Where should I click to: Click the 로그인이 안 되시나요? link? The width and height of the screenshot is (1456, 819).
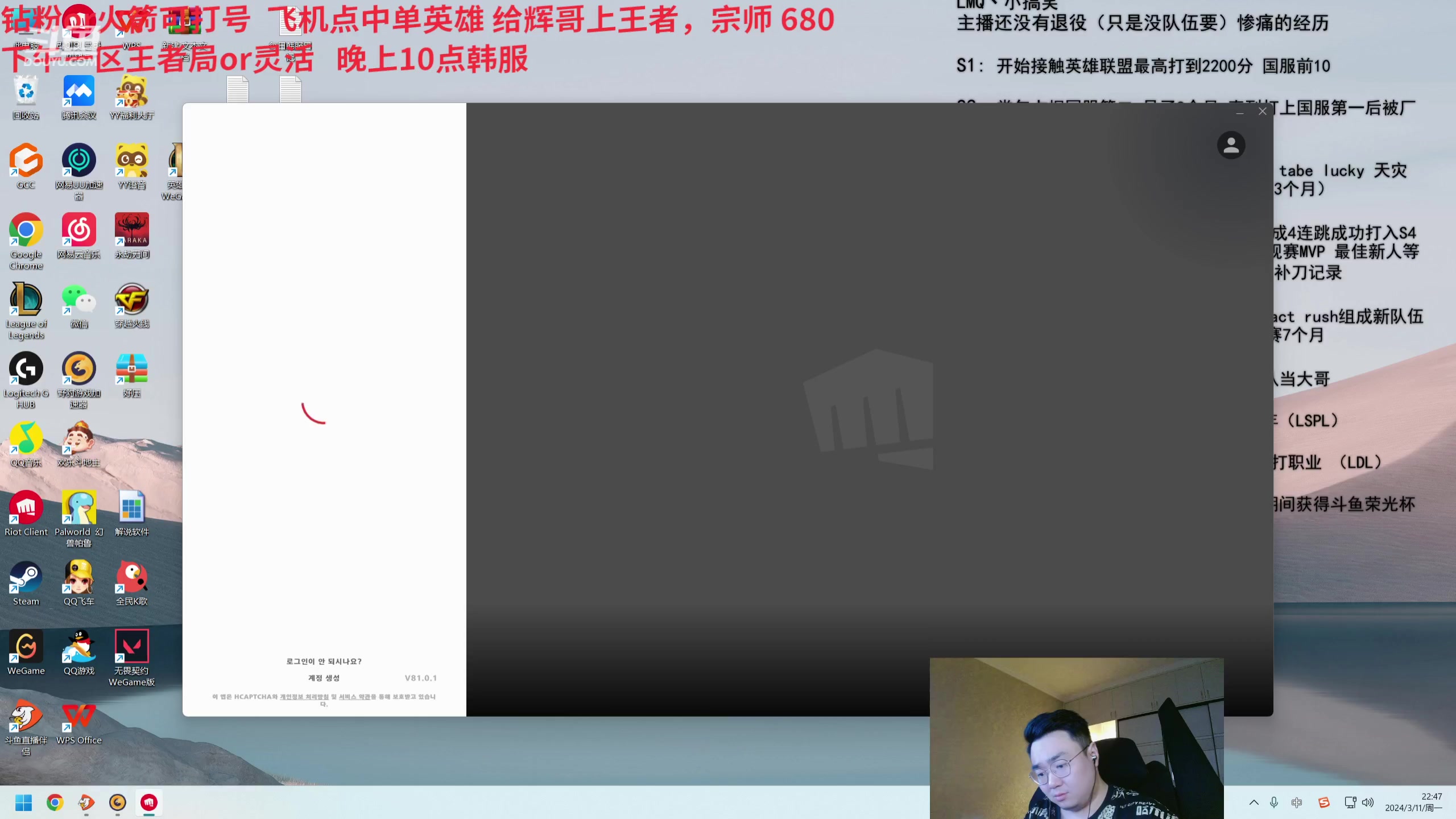(324, 661)
